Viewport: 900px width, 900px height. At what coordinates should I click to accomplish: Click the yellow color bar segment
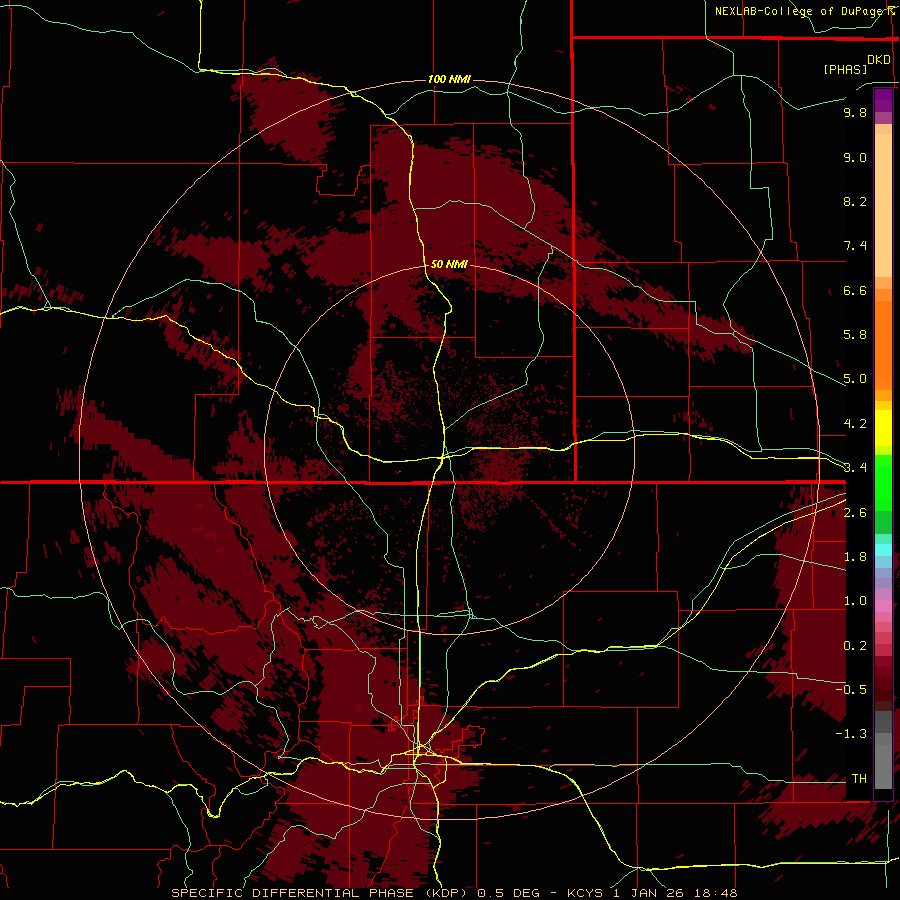tap(883, 428)
